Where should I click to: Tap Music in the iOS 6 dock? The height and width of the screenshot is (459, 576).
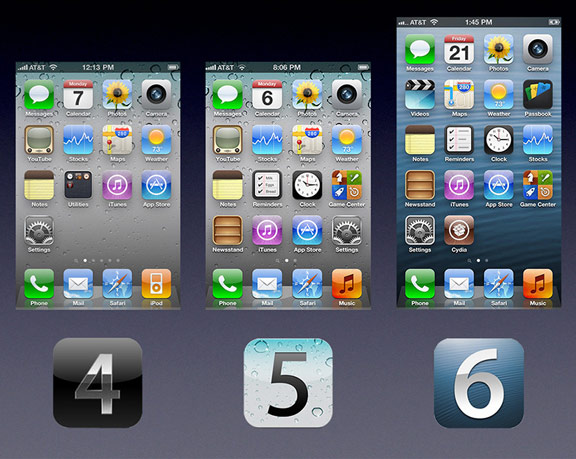[x=537, y=284]
